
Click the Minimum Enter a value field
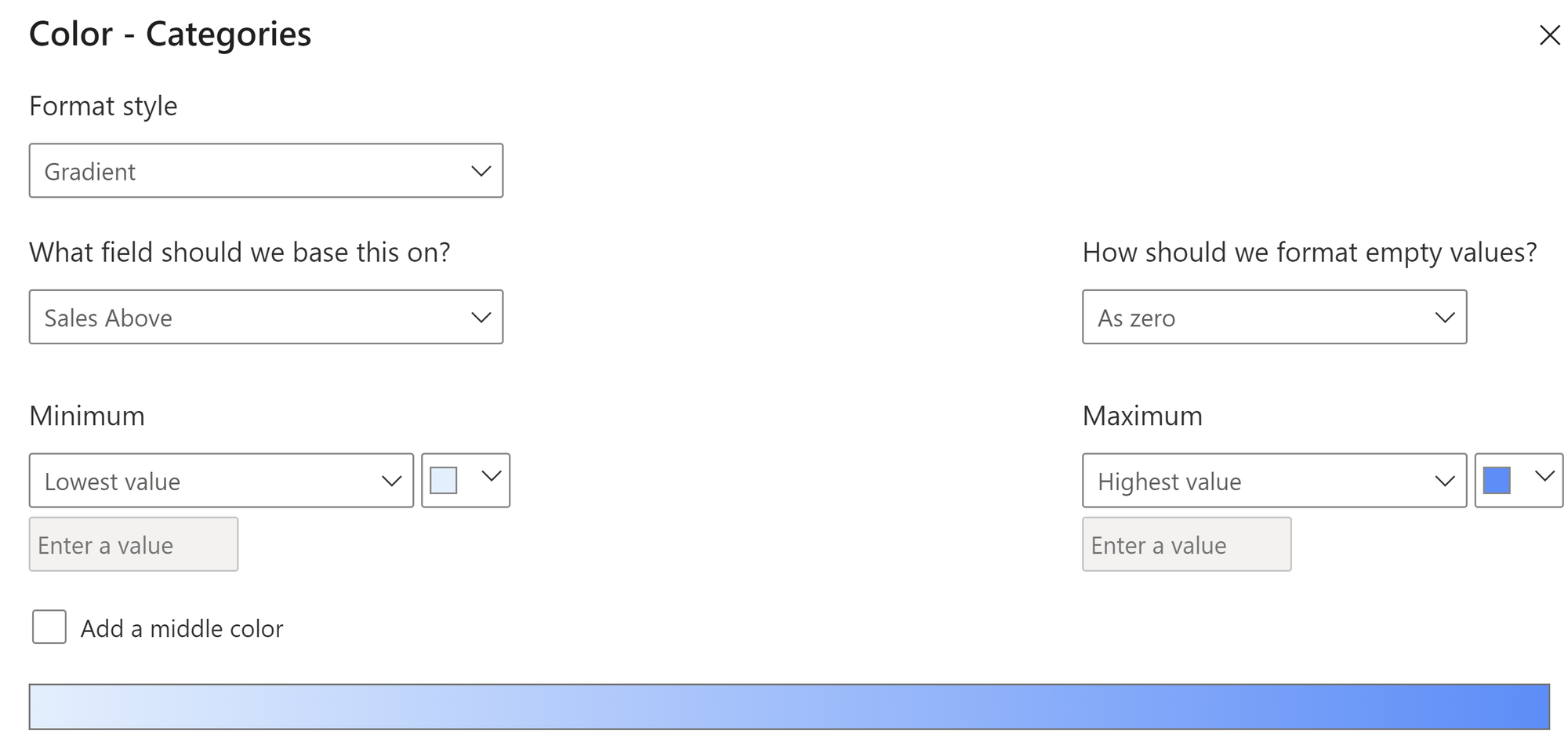click(133, 544)
